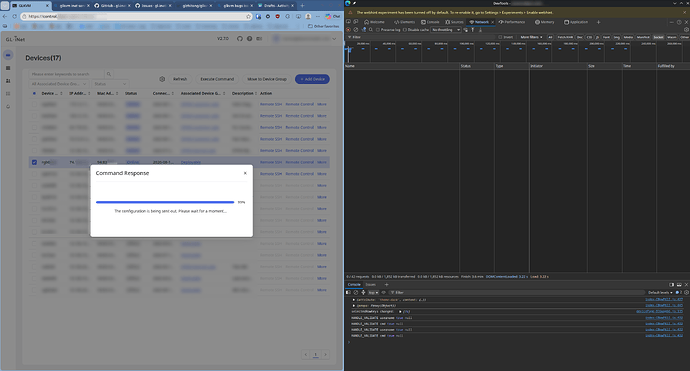
Task: Switch to DevTools Memory tab
Action: coord(545,22)
